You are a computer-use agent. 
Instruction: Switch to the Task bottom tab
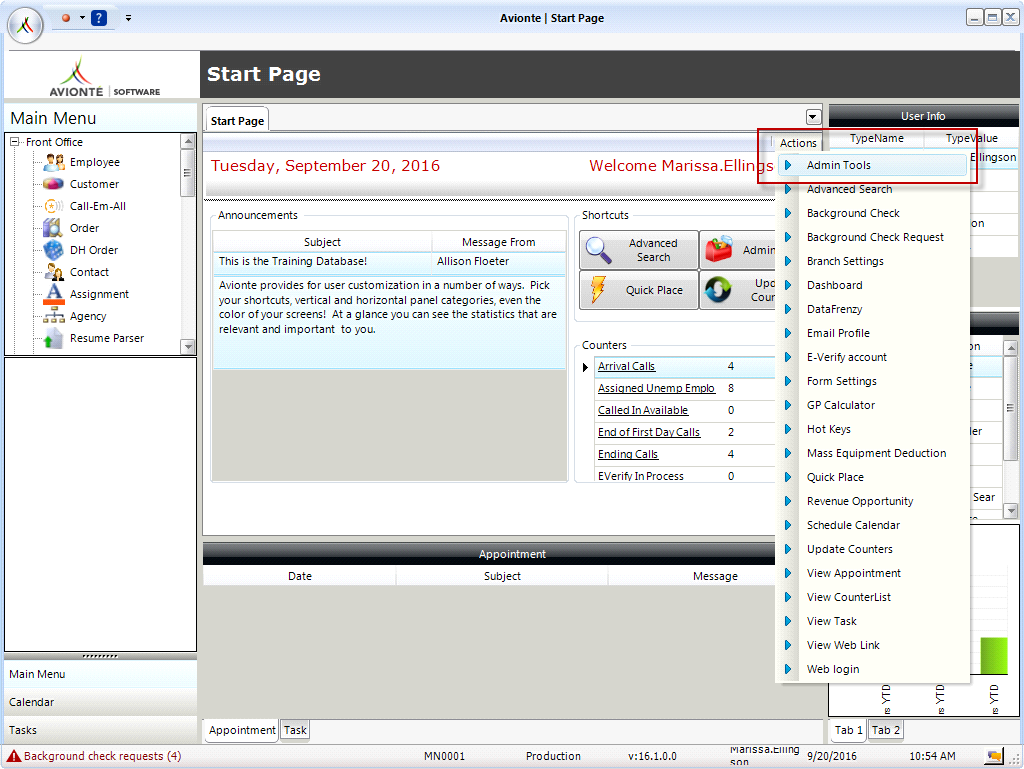pyautogui.click(x=295, y=730)
